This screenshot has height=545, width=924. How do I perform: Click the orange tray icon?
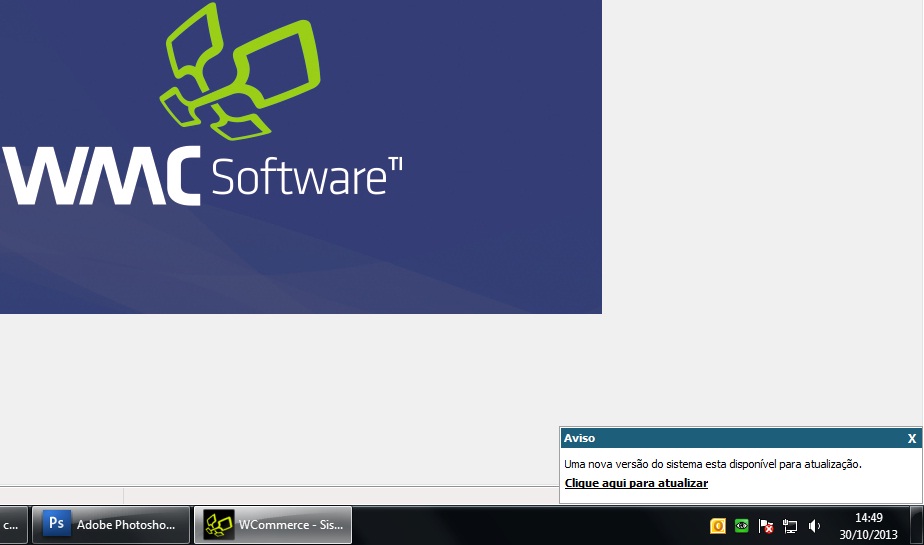[x=717, y=526]
